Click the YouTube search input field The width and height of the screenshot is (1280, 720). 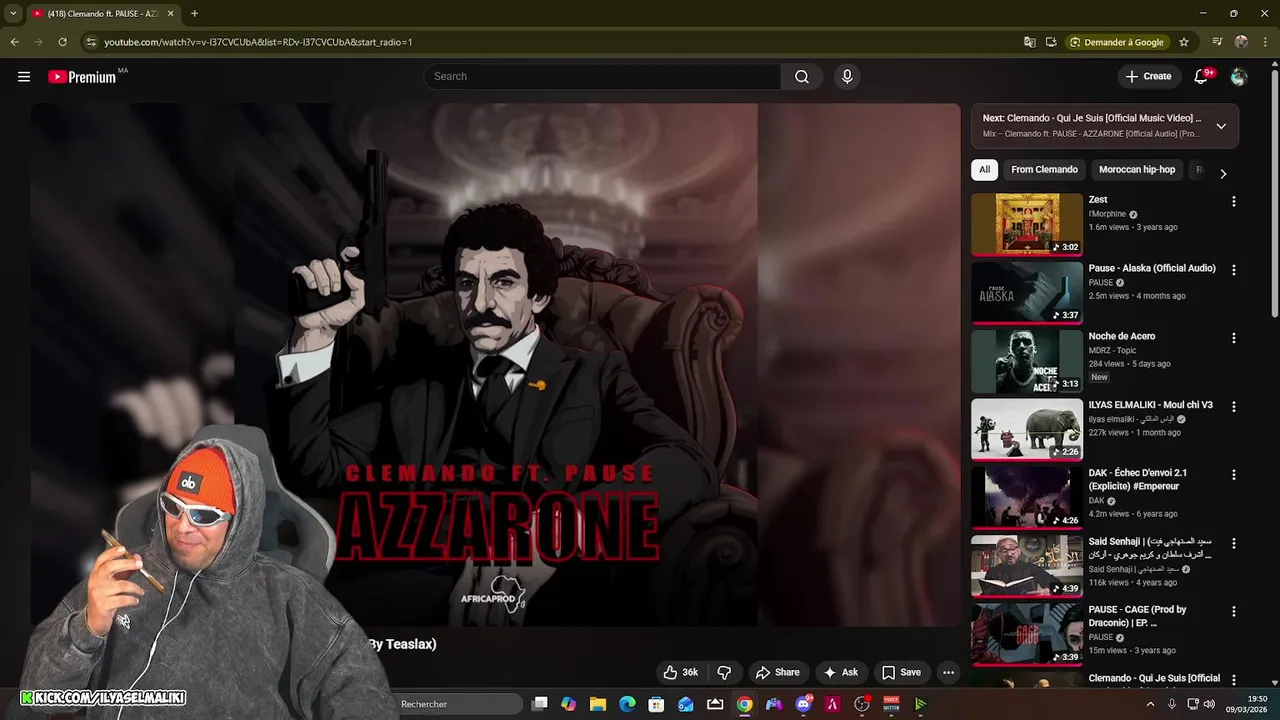click(603, 76)
